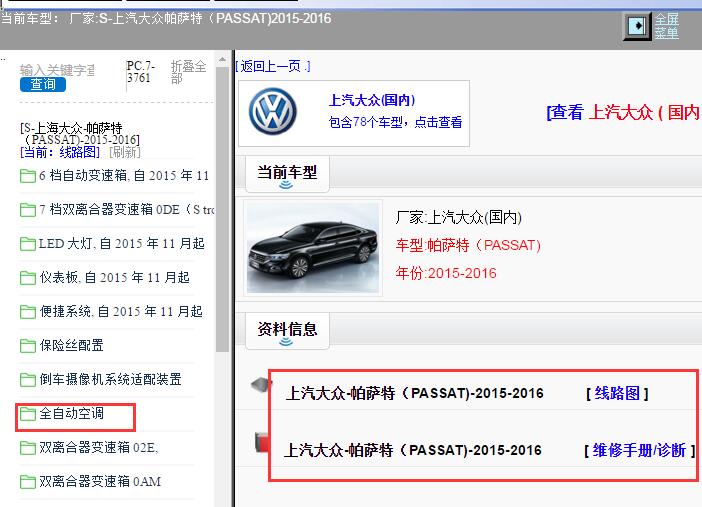Click the [刷新] refresh link
This screenshot has width=702, height=507.
[x=125, y=152]
